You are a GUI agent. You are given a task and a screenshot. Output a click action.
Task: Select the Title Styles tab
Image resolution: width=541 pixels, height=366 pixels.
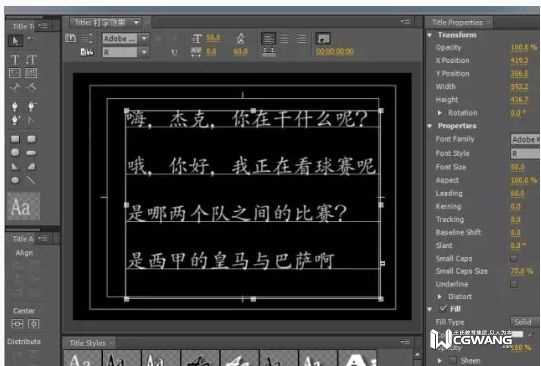click(x=88, y=343)
